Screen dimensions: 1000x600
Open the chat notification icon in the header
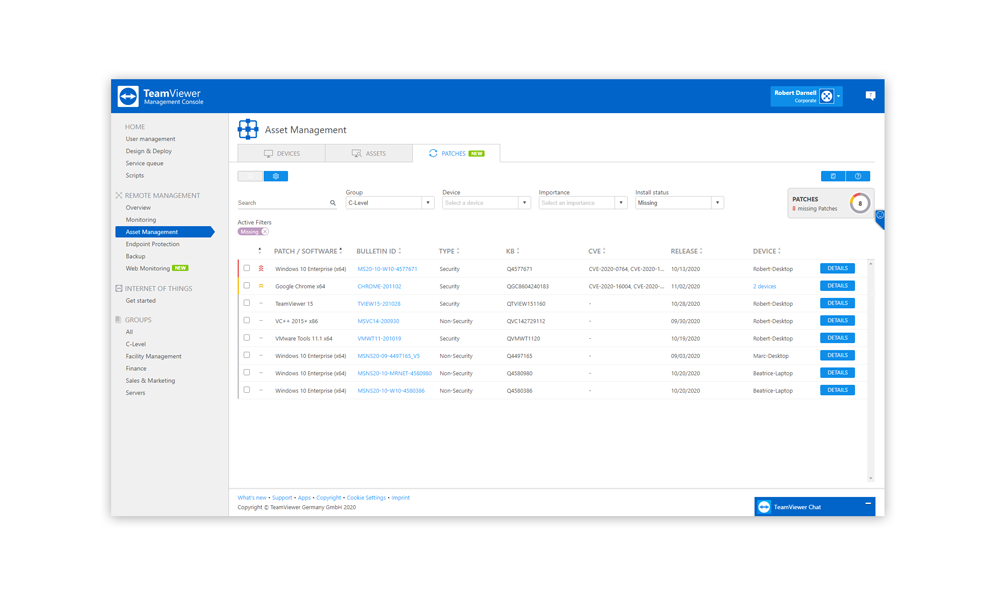pyautogui.click(x=870, y=96)
